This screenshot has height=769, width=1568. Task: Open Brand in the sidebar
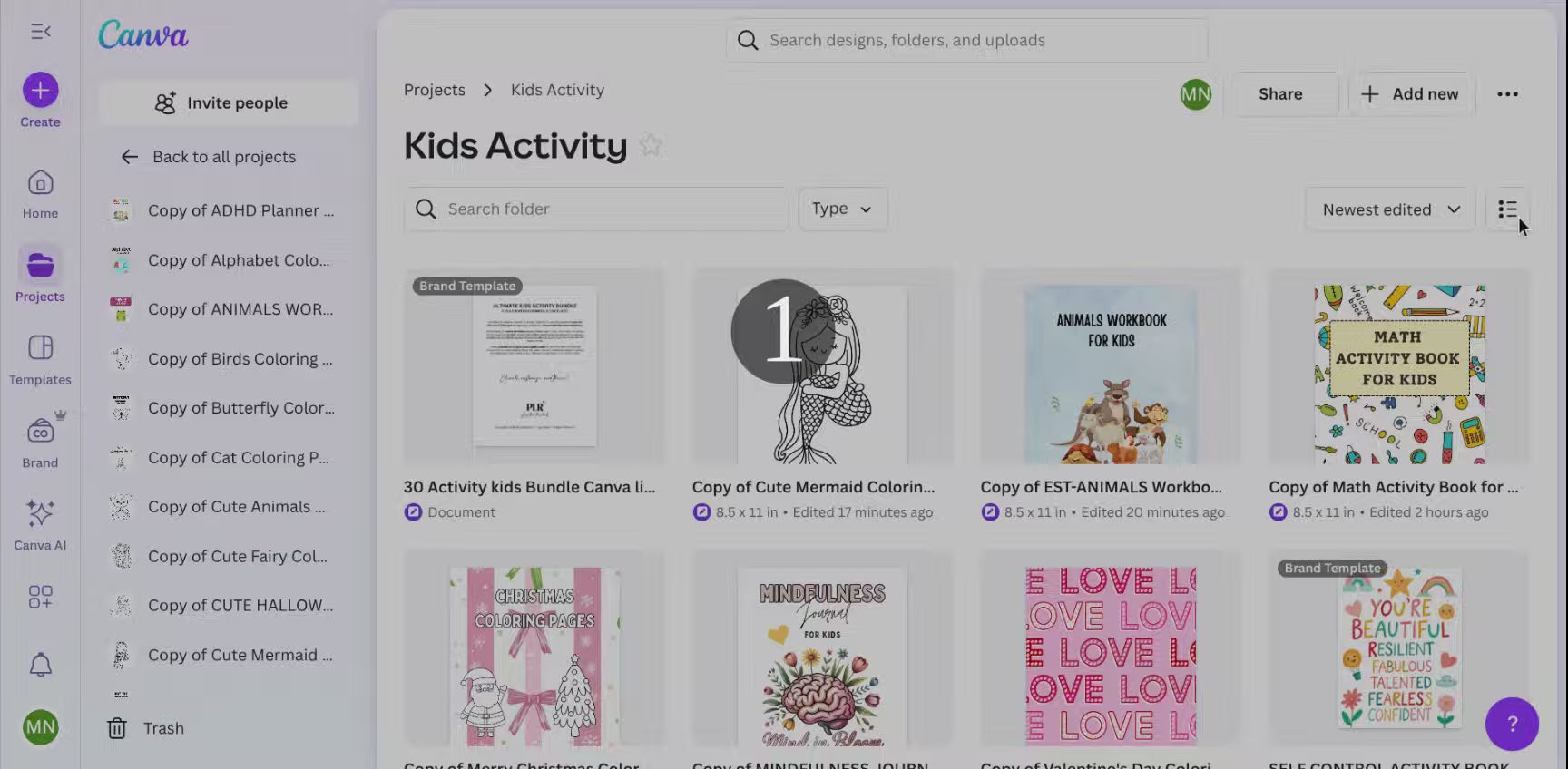[x=40, y=443]
